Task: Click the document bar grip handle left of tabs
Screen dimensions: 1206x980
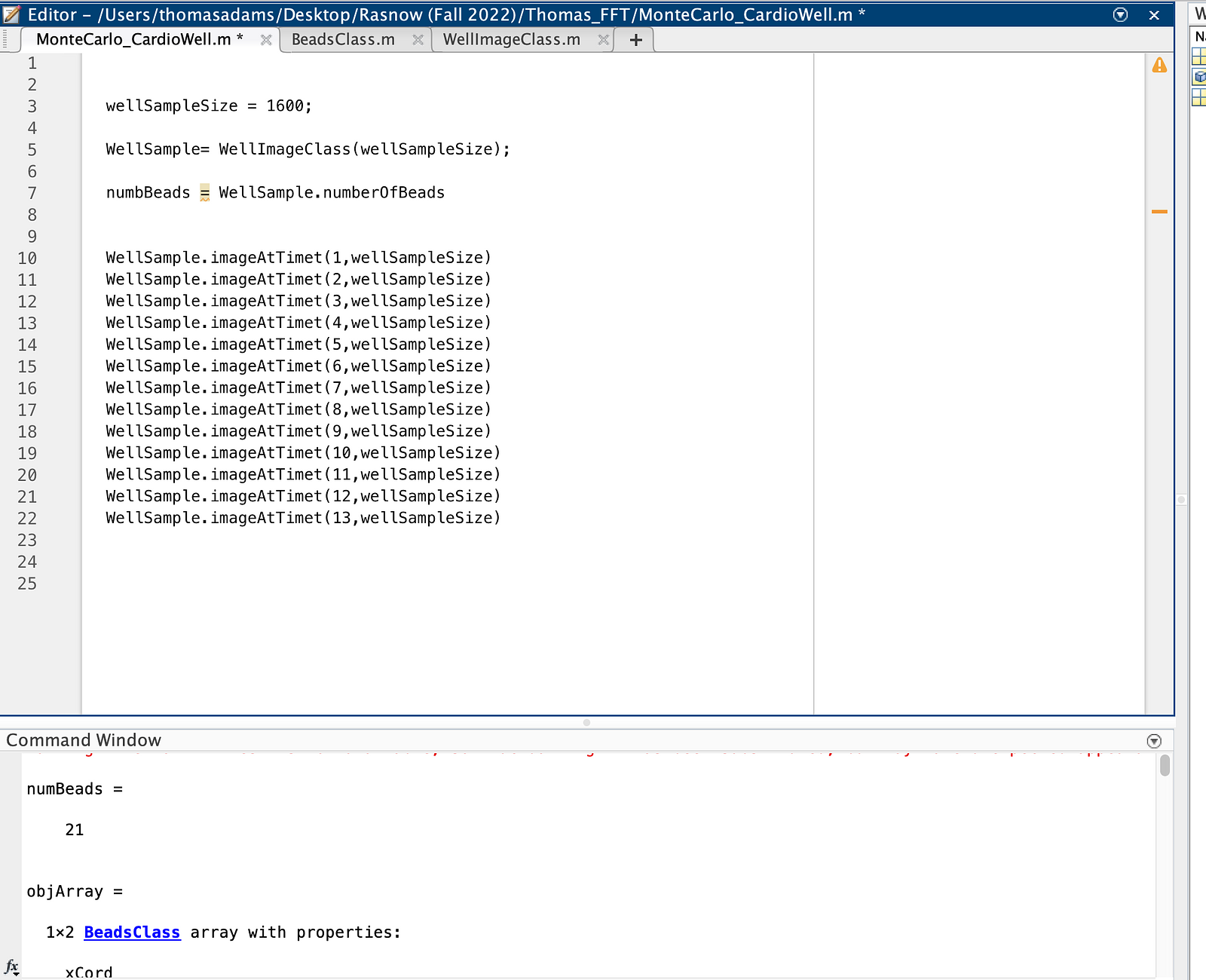Action: pos(6,40)
